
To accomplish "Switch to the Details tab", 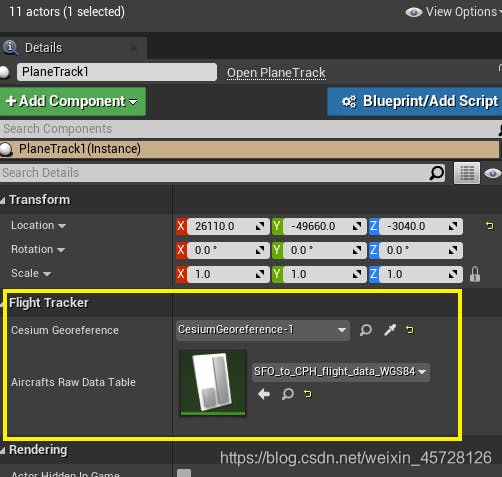I will tap(43, 48).
